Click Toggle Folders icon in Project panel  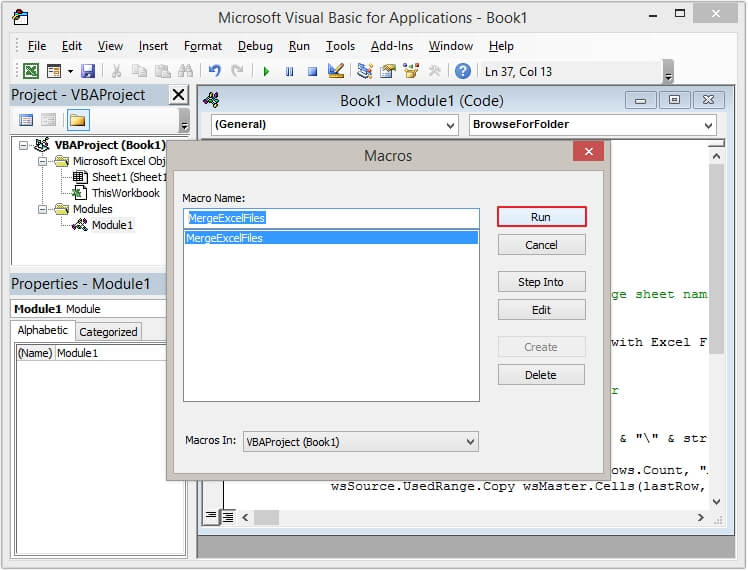[x=77, y=120]
